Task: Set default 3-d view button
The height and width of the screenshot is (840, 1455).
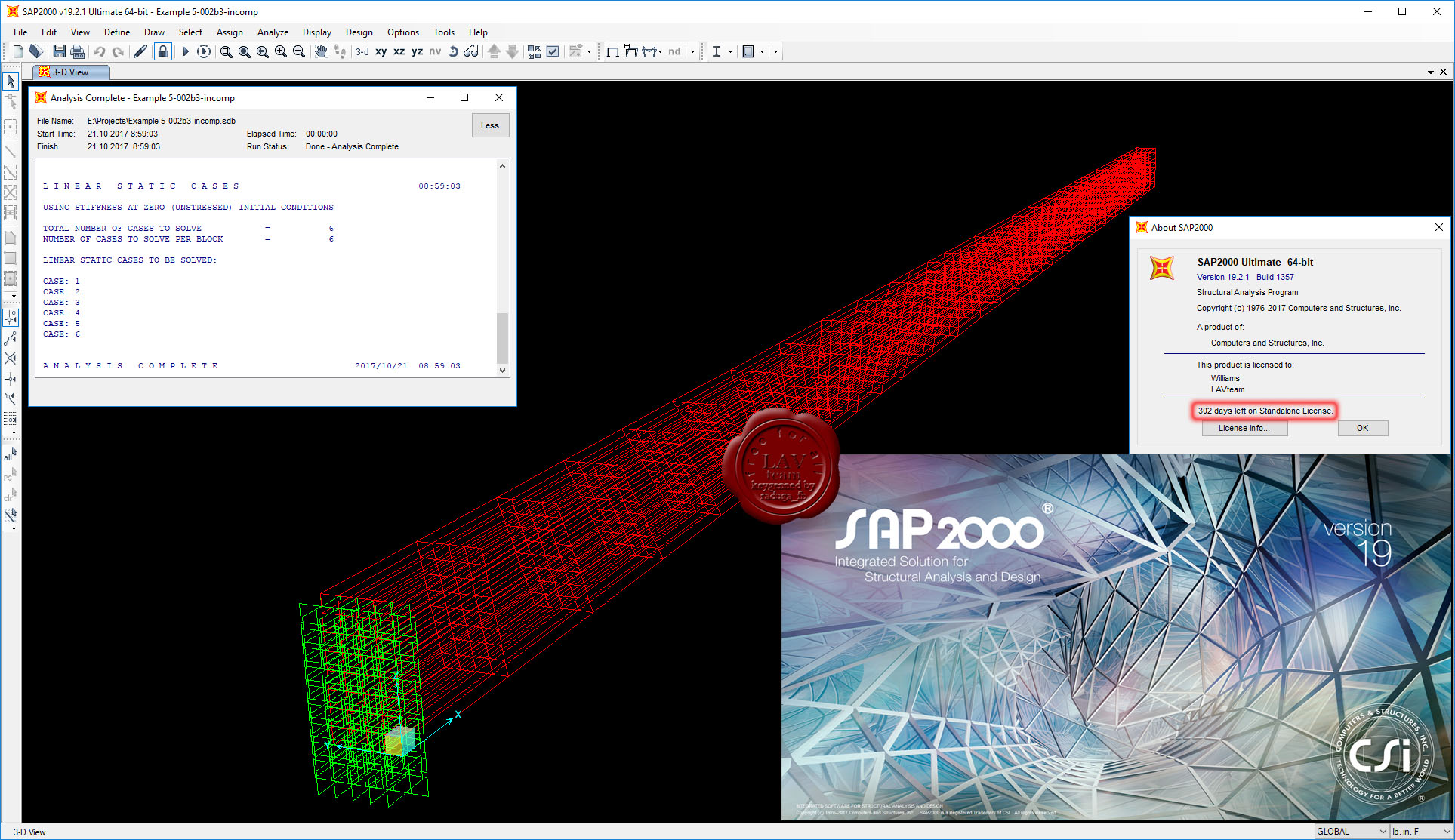Action: coord(362,51)
